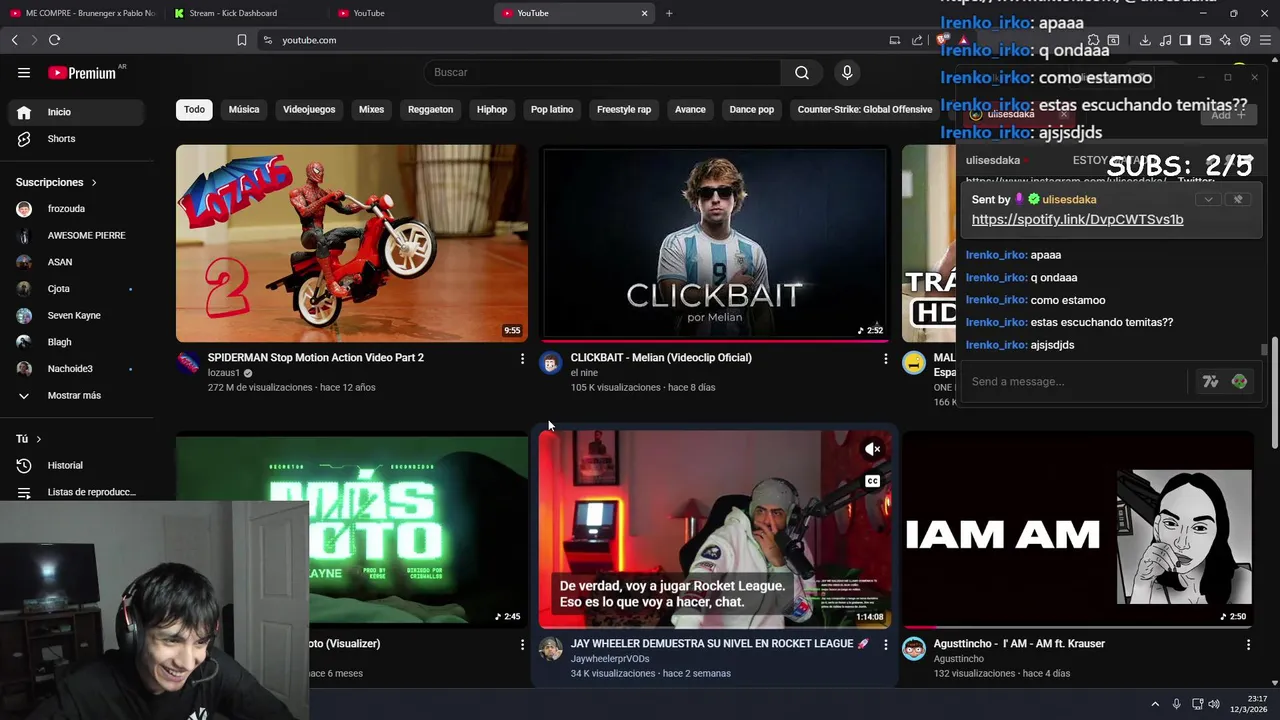Open Historial in the sidebar
Screen dimensions: 1280x720
pos(78,465)
